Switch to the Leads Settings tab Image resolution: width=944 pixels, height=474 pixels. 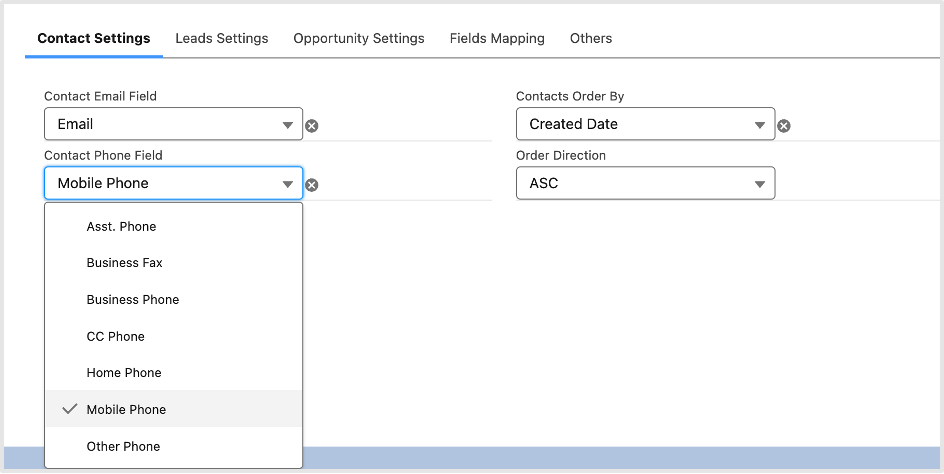coord(222,38)
